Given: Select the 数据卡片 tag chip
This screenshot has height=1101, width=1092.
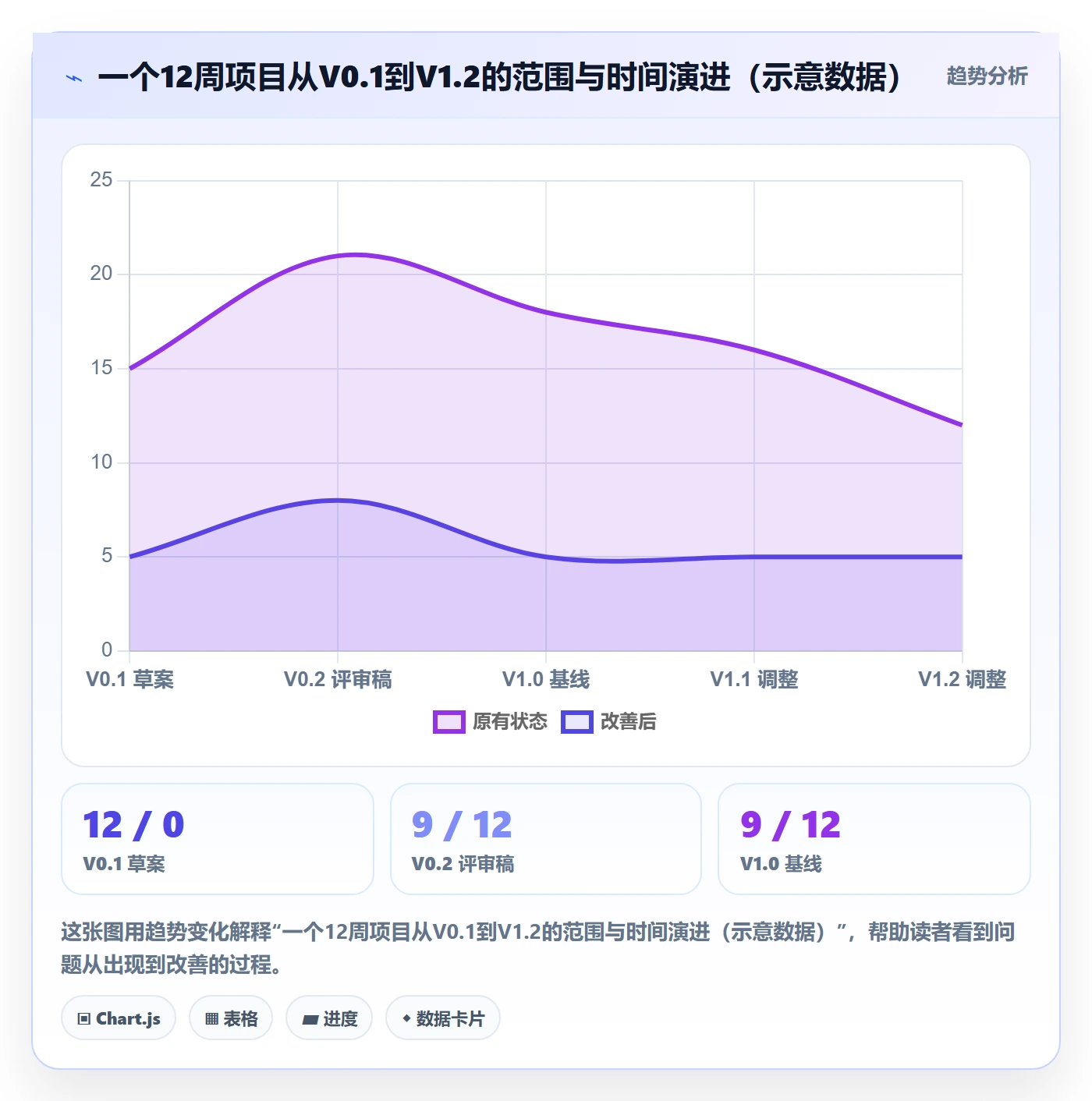Looking at the screenshot, I should pyautogui.click(x=443, y=1018).
